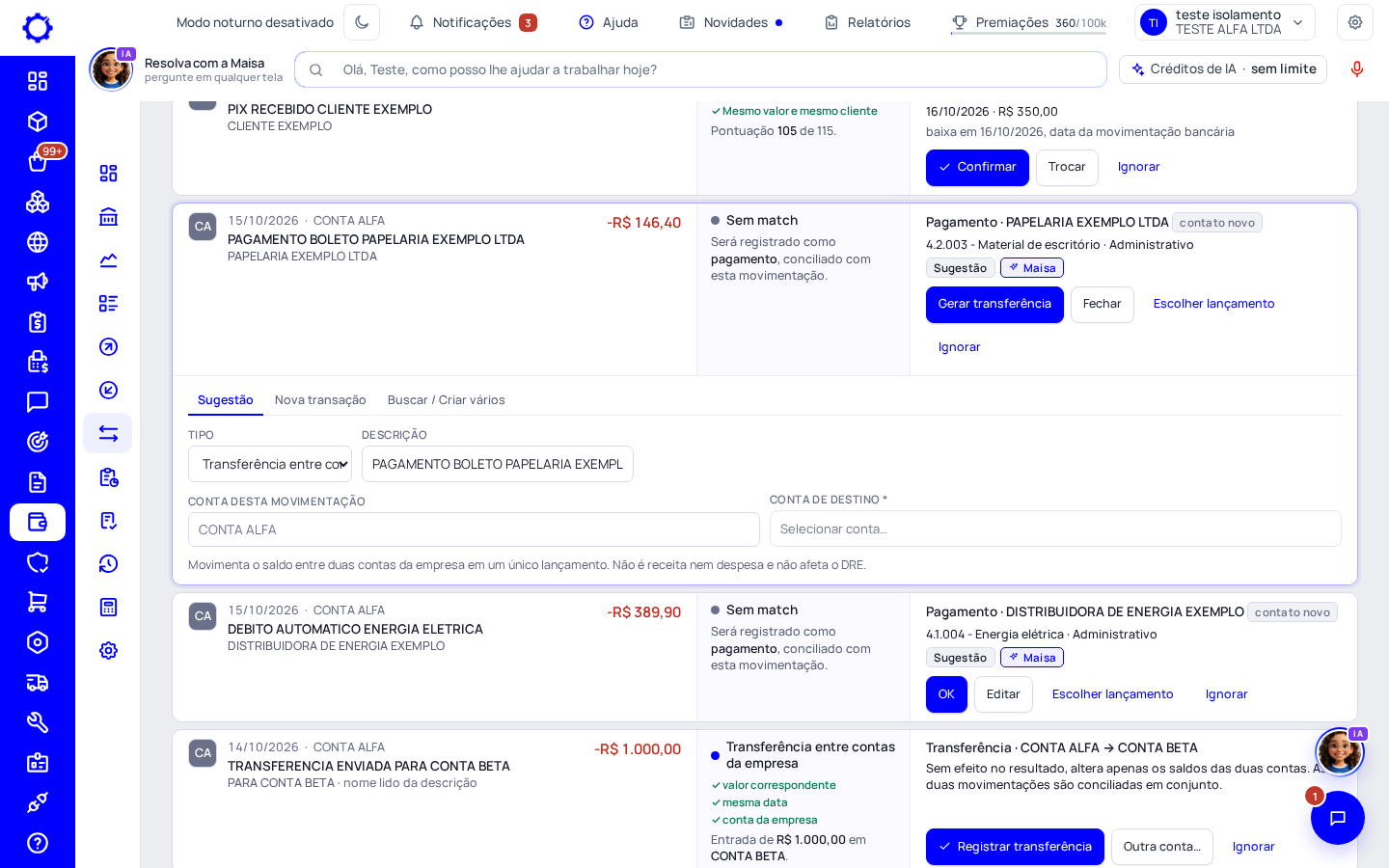The image size is (1389, 868).
Task: Open the line chart icon in the secondary sidebar
Action: [x=108, y=260]
